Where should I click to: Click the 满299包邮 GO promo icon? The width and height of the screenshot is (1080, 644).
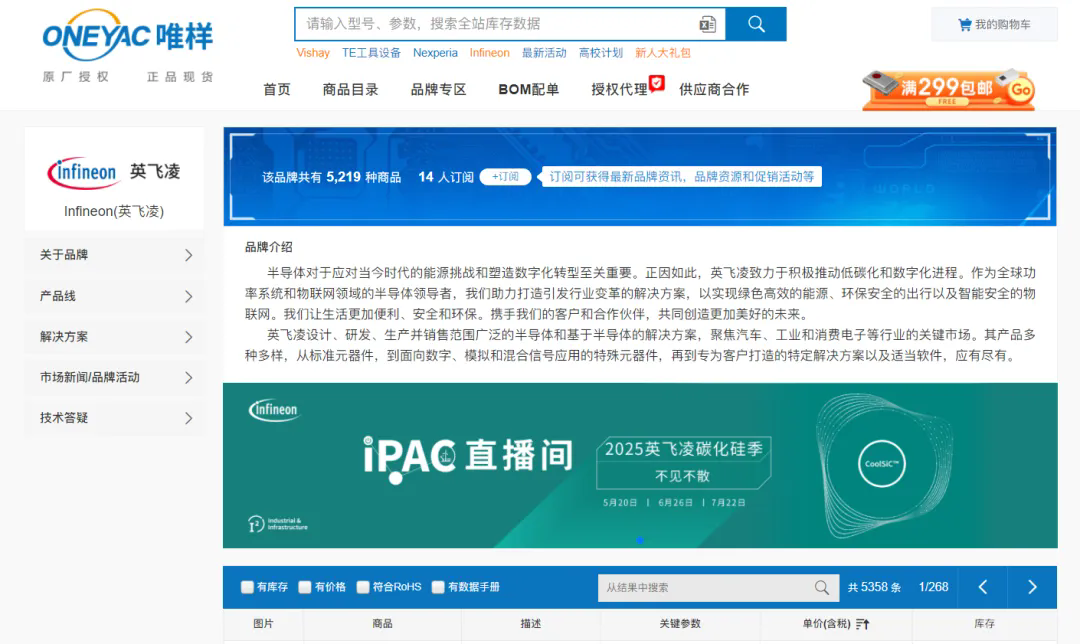[x=946, y=89]
